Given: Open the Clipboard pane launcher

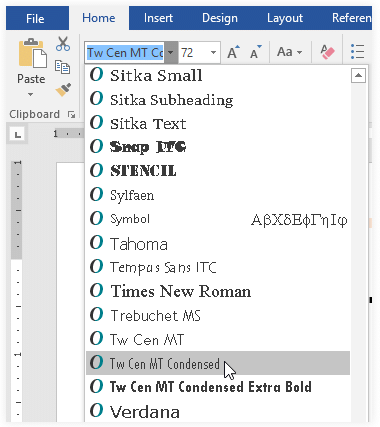Looking at the screenshot, I should (71, 115).
